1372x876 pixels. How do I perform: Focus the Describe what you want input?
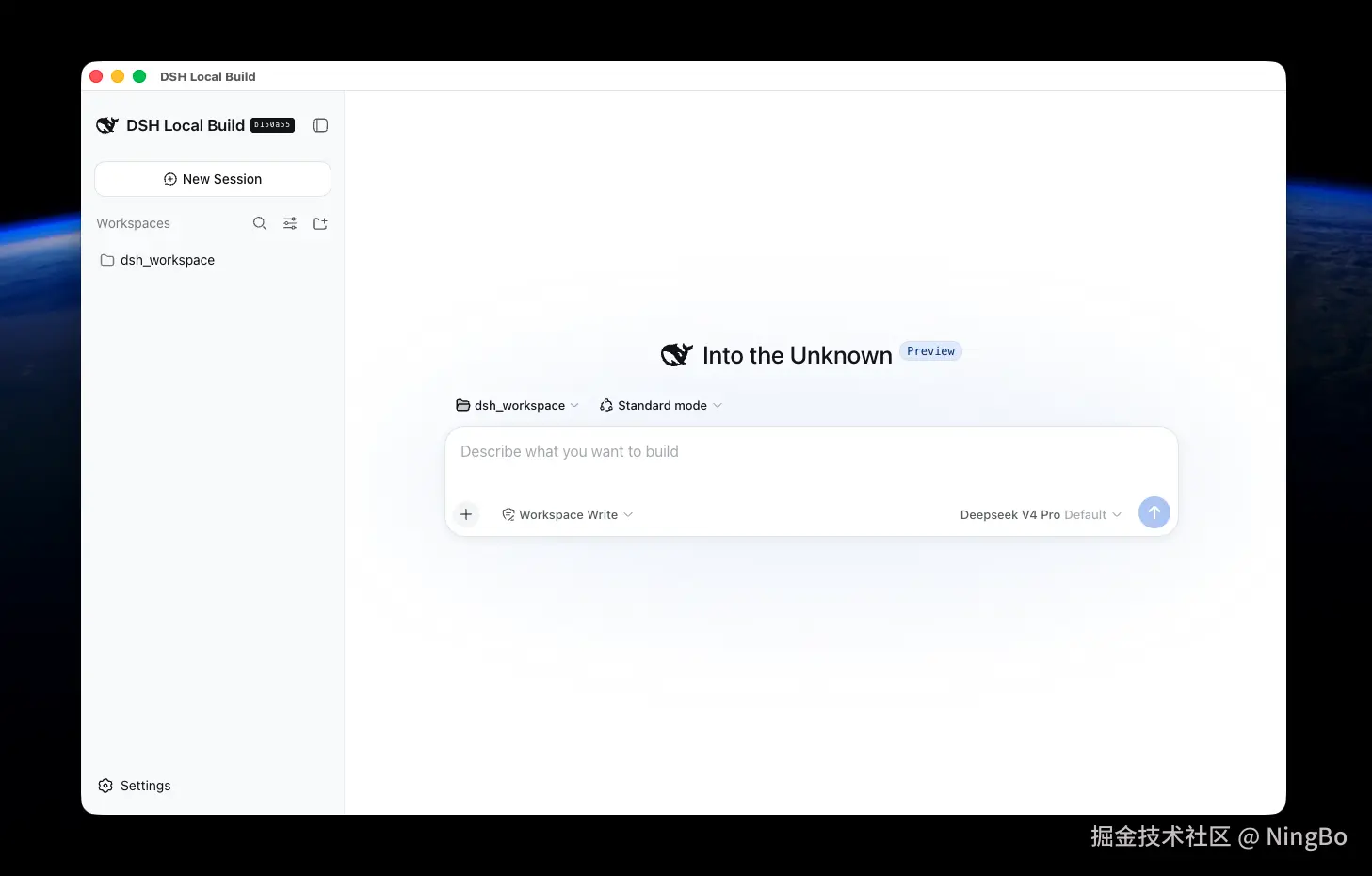point(811,452)
